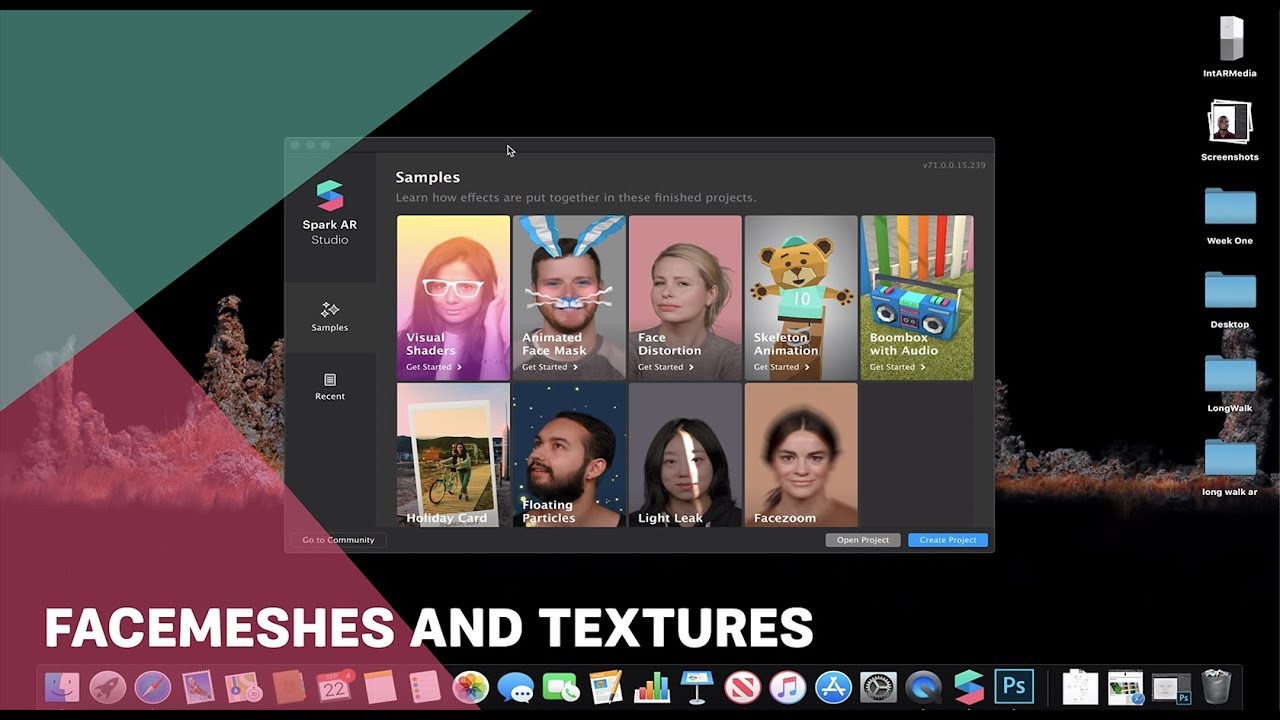Click the Create Project button

coord(948,540)
